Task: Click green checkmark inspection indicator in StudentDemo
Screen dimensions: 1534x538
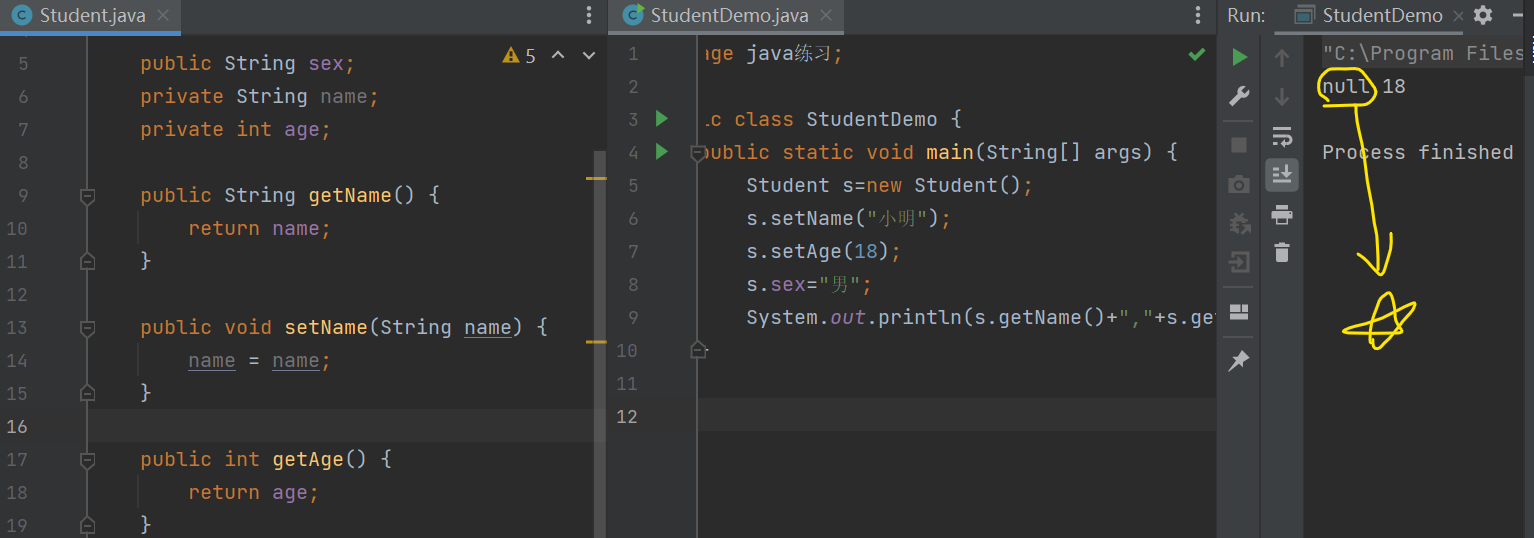Action: (1196, 54)
